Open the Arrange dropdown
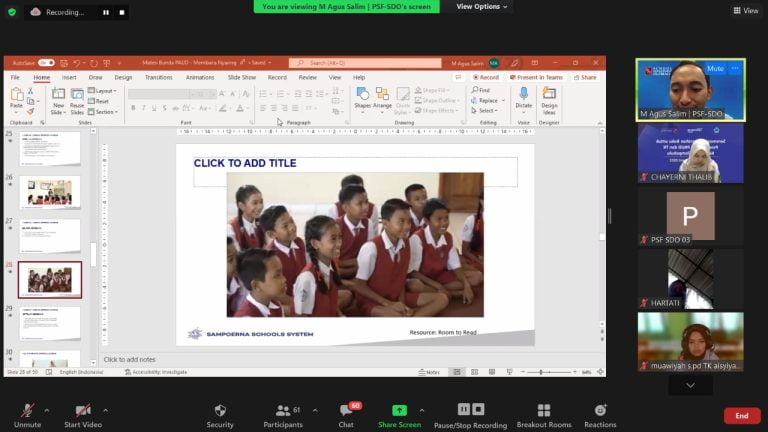The width and height of the screenshot is (768, 432). coord(382,101)
